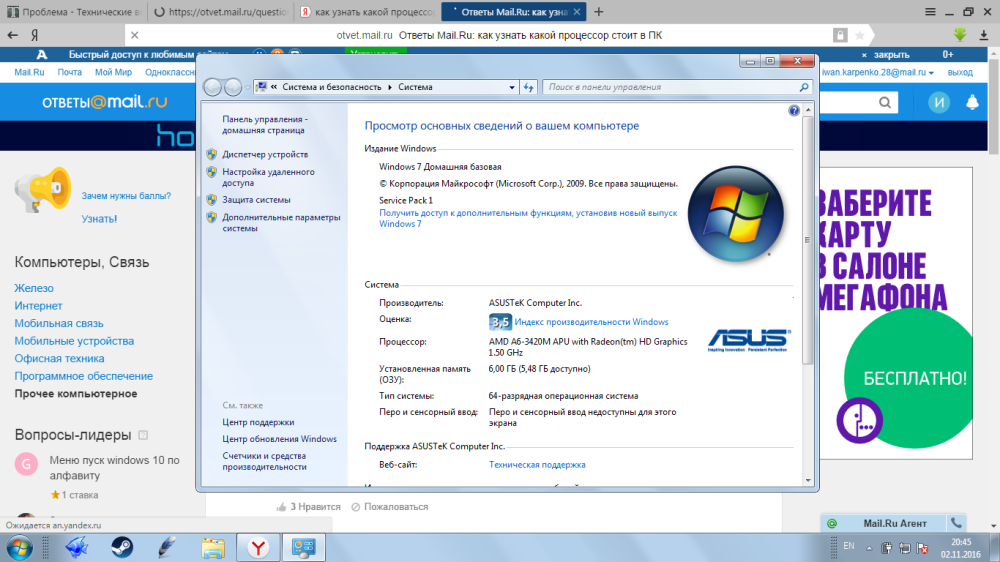Open the browser downloads icon
The height and width of the screenshot is (562, 1000).
coord(984,36)
